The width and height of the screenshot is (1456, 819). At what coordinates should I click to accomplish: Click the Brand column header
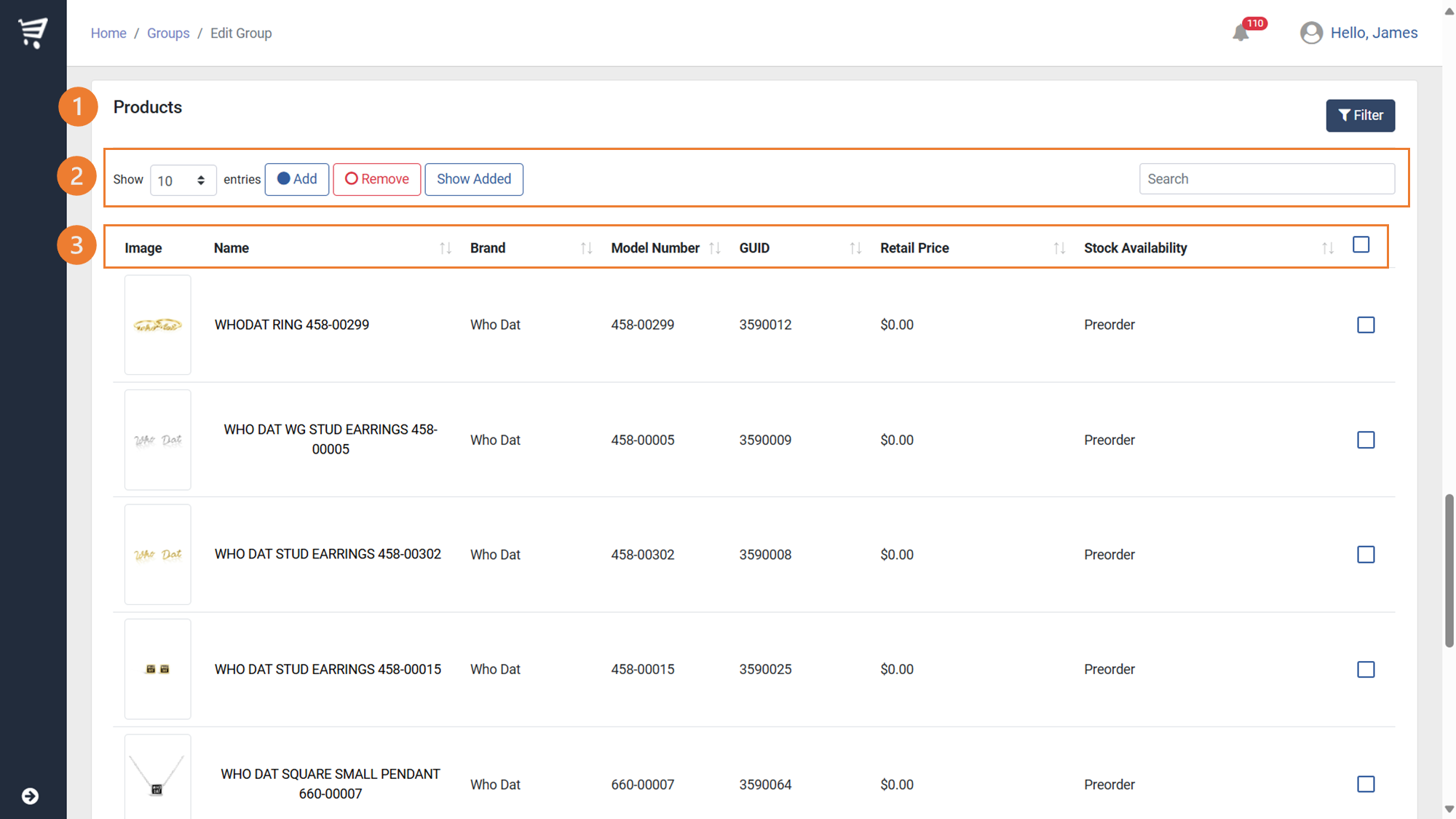[488, 248]
